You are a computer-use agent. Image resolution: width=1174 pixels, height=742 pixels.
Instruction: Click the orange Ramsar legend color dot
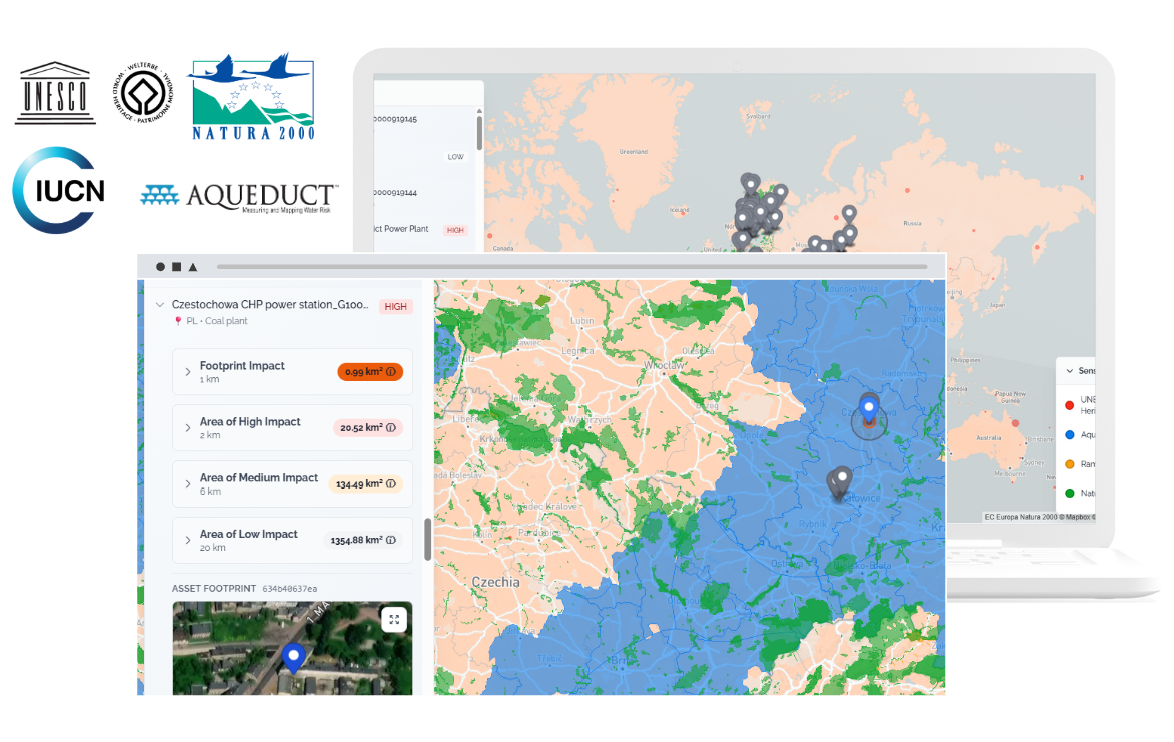(1069, 464)
